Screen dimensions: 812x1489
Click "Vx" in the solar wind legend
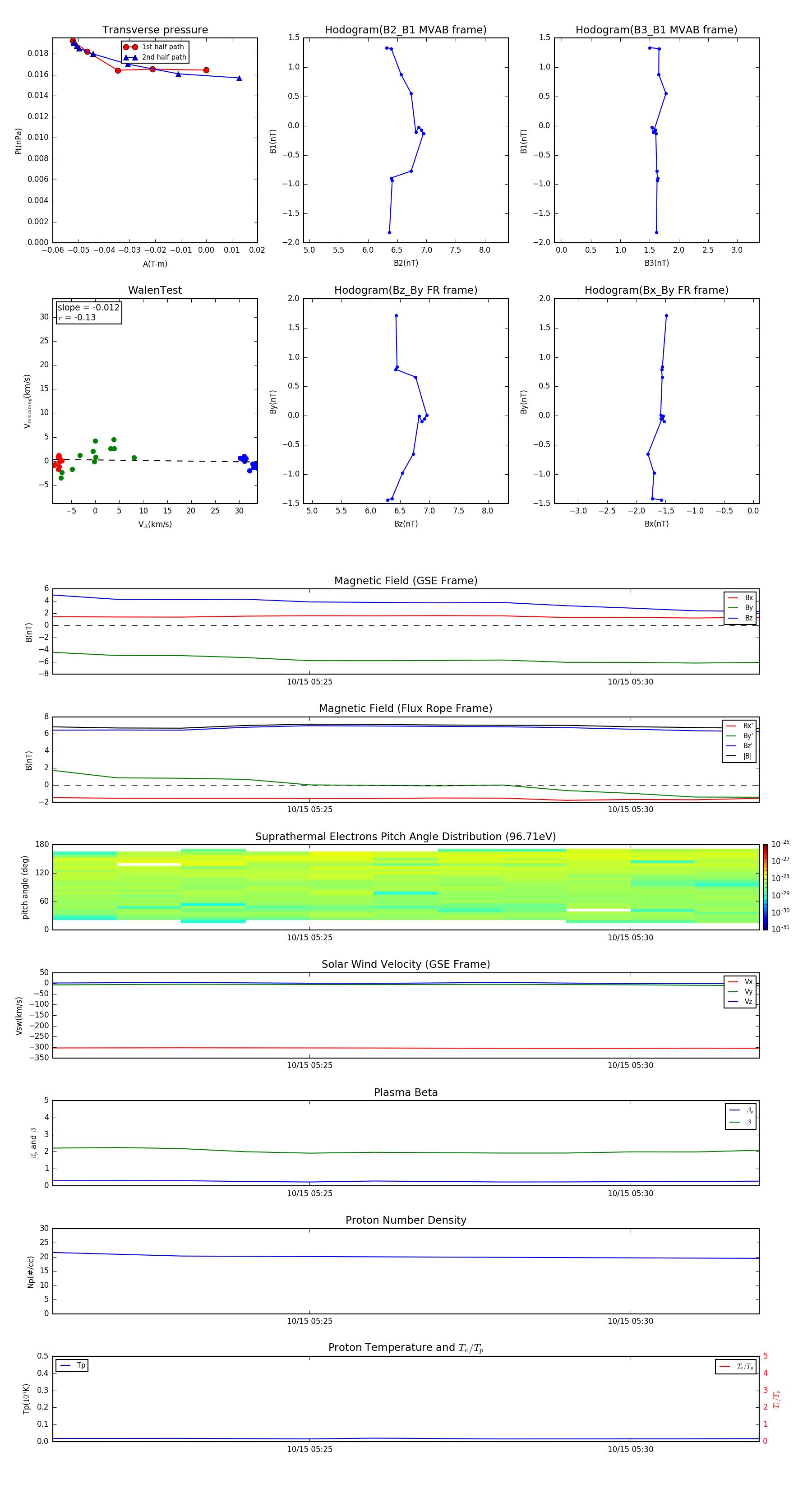(x=748, y=981)
